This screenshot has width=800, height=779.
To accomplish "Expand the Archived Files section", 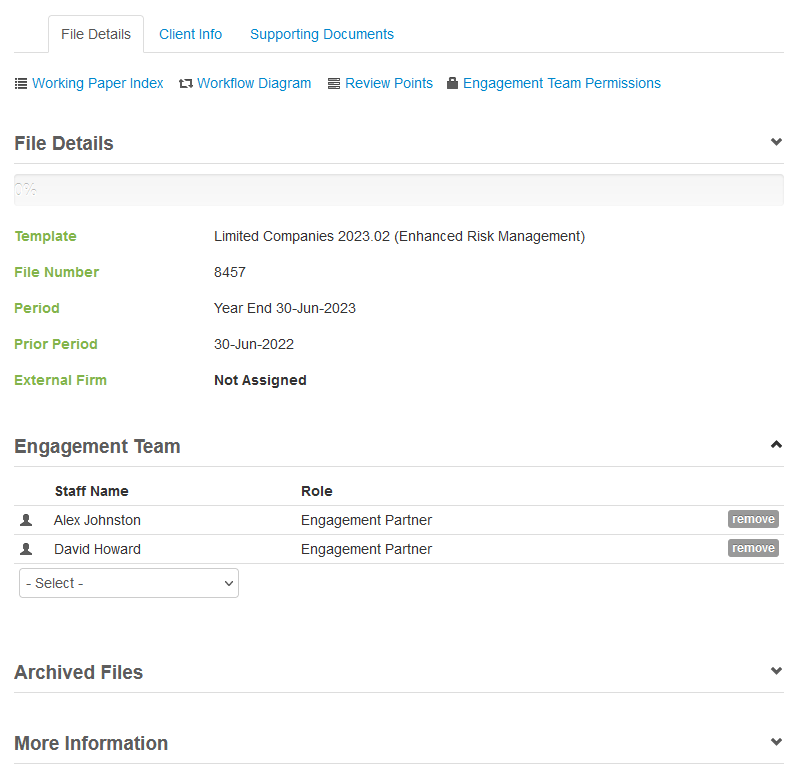I will 776,671.
